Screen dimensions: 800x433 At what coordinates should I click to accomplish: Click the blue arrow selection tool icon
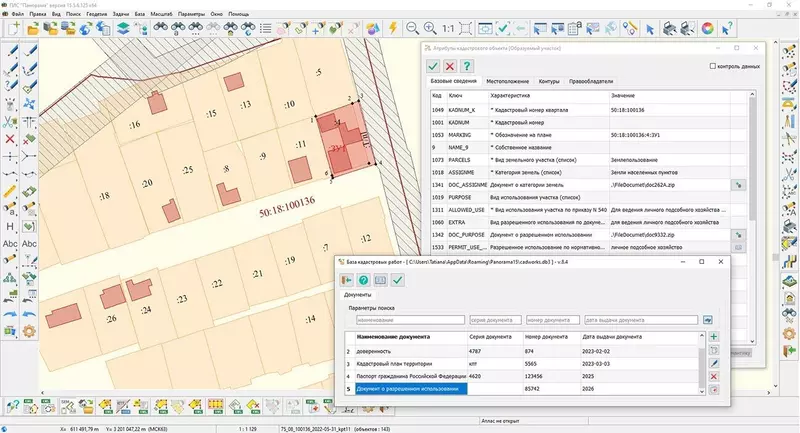pos(650,29)
